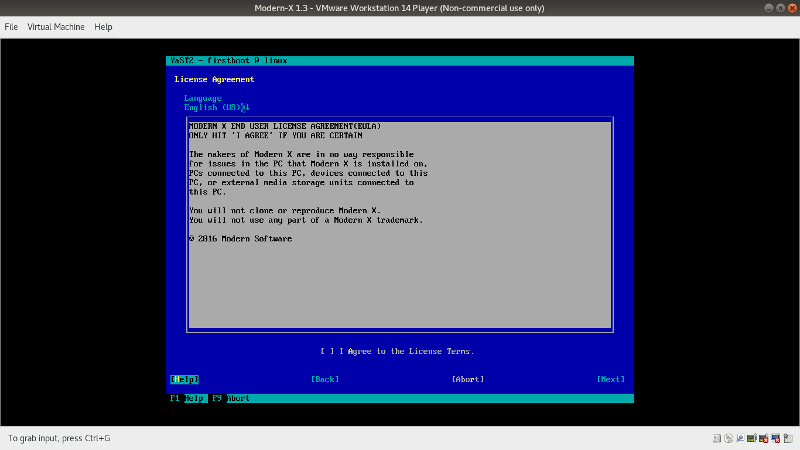Maximize the VMware Player window
This screenshot has height=450, width=800.
781,8
